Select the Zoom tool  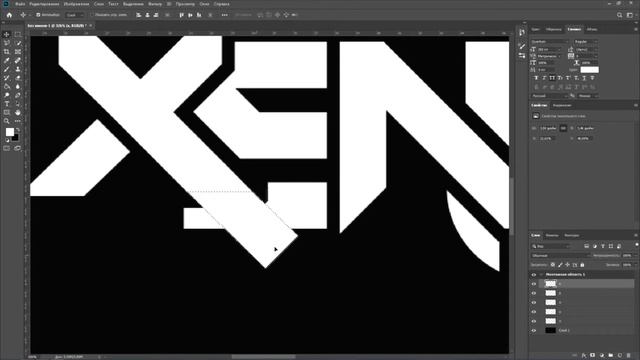click(7, 121)
